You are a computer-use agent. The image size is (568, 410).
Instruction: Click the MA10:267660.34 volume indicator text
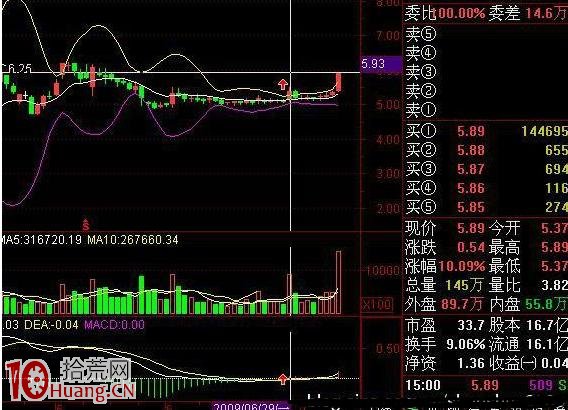tap(133, 240)
